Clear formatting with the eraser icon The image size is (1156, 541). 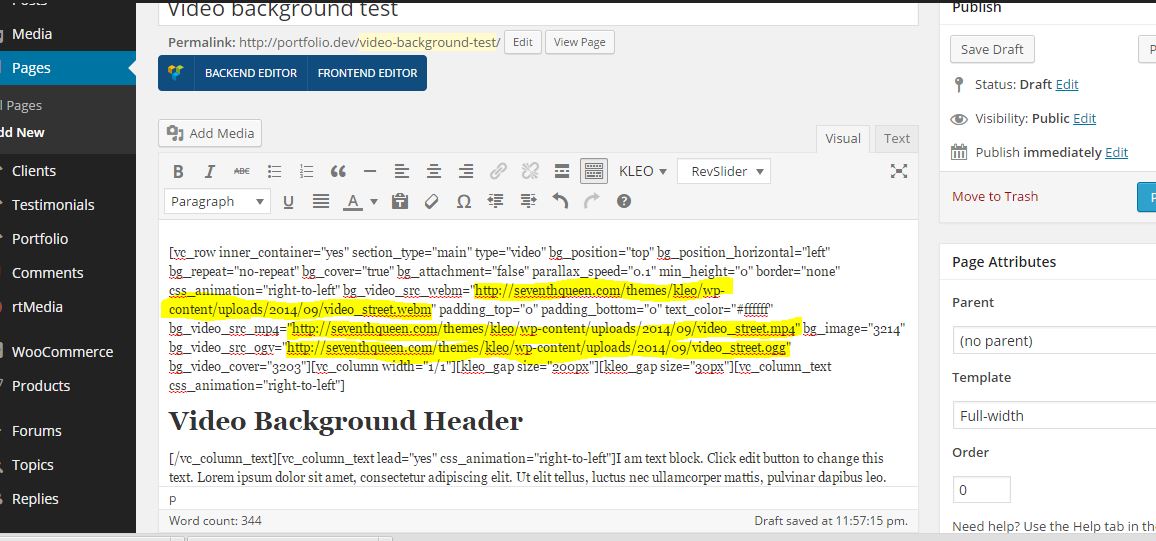(x=432, y=201)
